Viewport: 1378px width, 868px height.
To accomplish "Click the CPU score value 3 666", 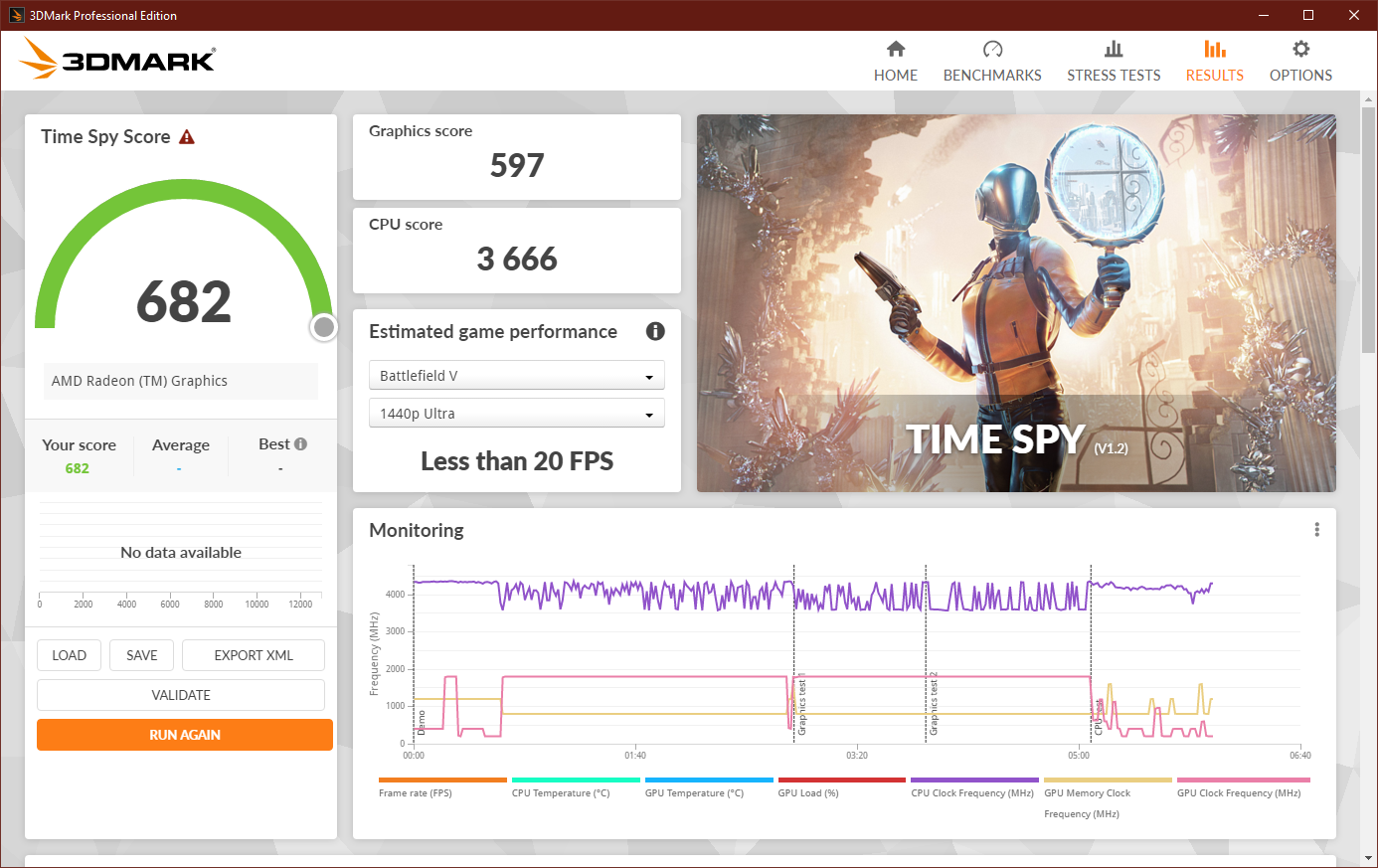I will pyautogui.click(x=517, y=259).
